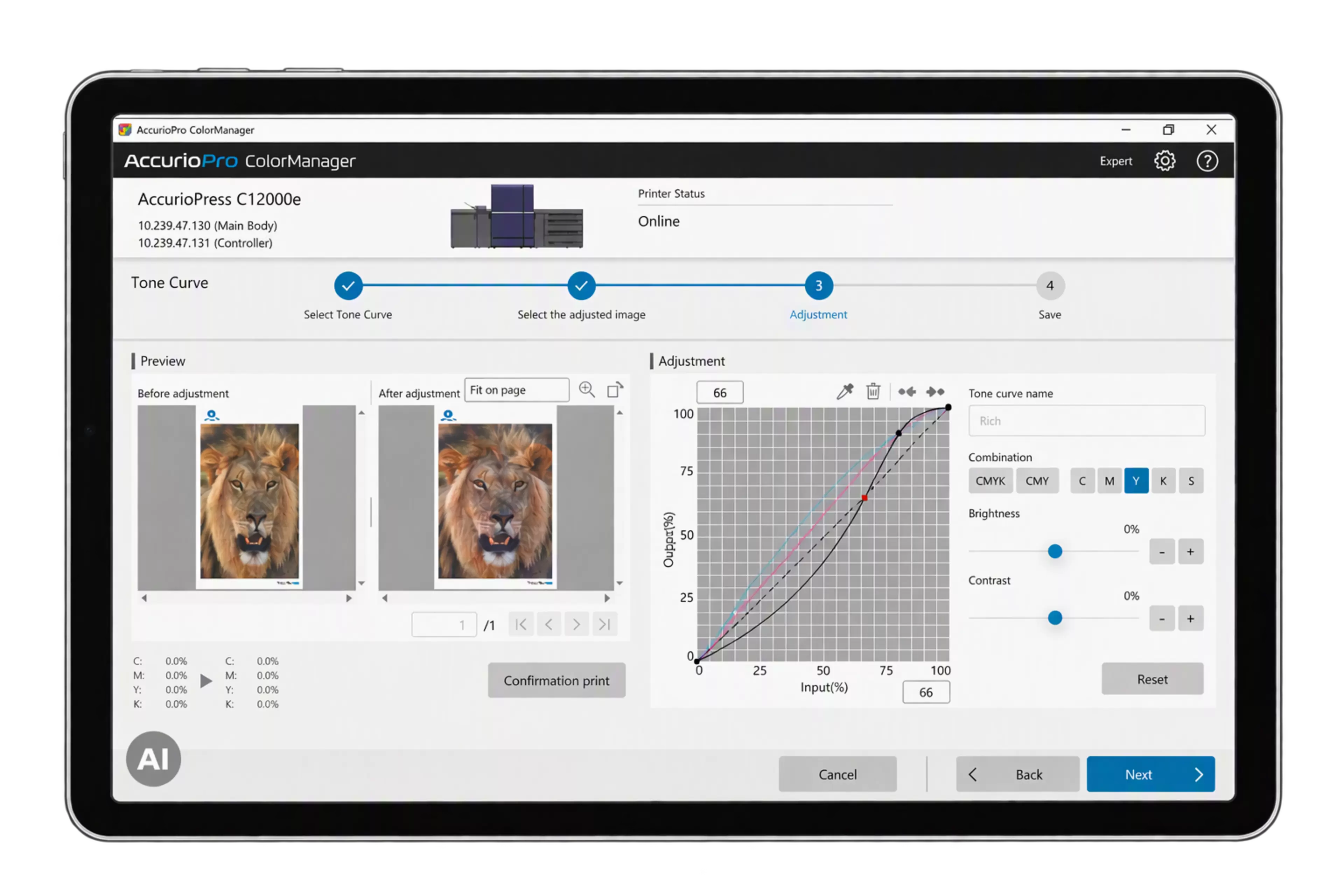Viewport: 1344px width, 896px height.
Task: Click the Brightness slider handle
Action: tap(1055, 552)
